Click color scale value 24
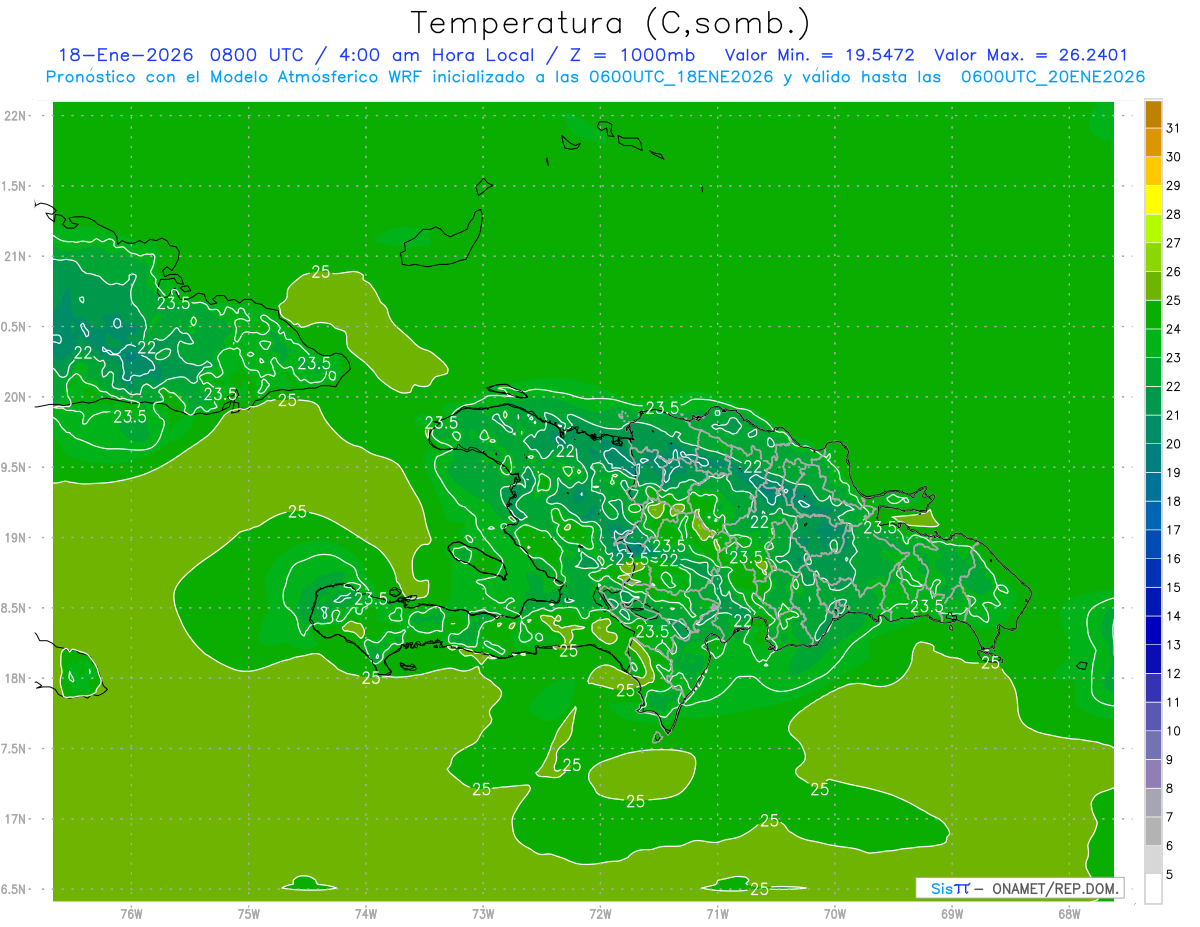Screen dimensions: 1200x927 (x=1174, y=329)
